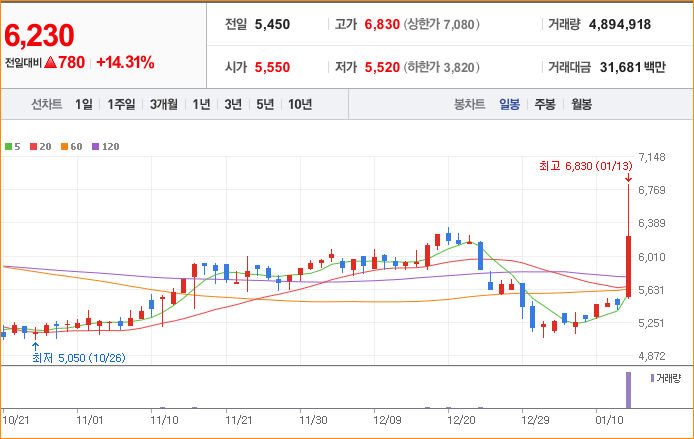Show the 5년 line chart
Viewport: 694px width, 439px height.
click(265, 104)
